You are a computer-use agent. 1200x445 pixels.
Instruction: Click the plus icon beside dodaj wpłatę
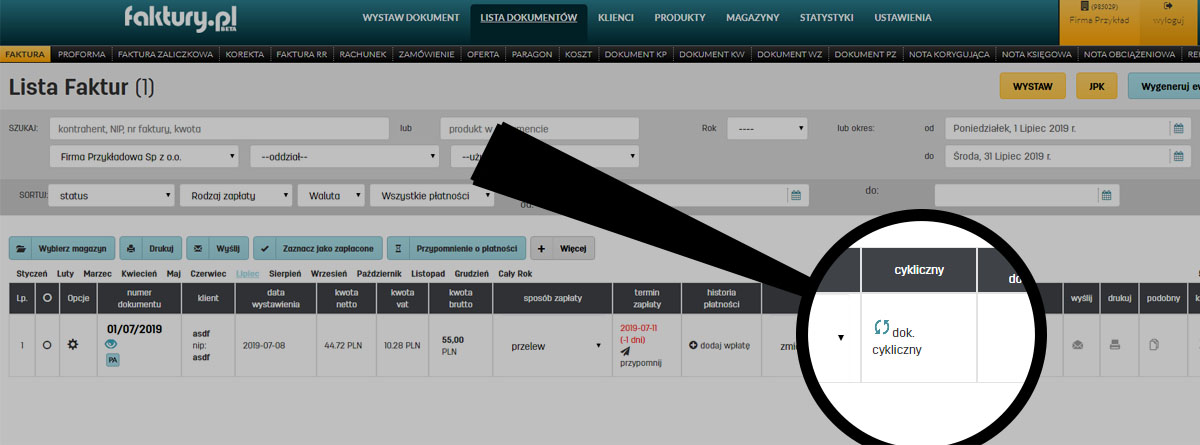[694, 344]
